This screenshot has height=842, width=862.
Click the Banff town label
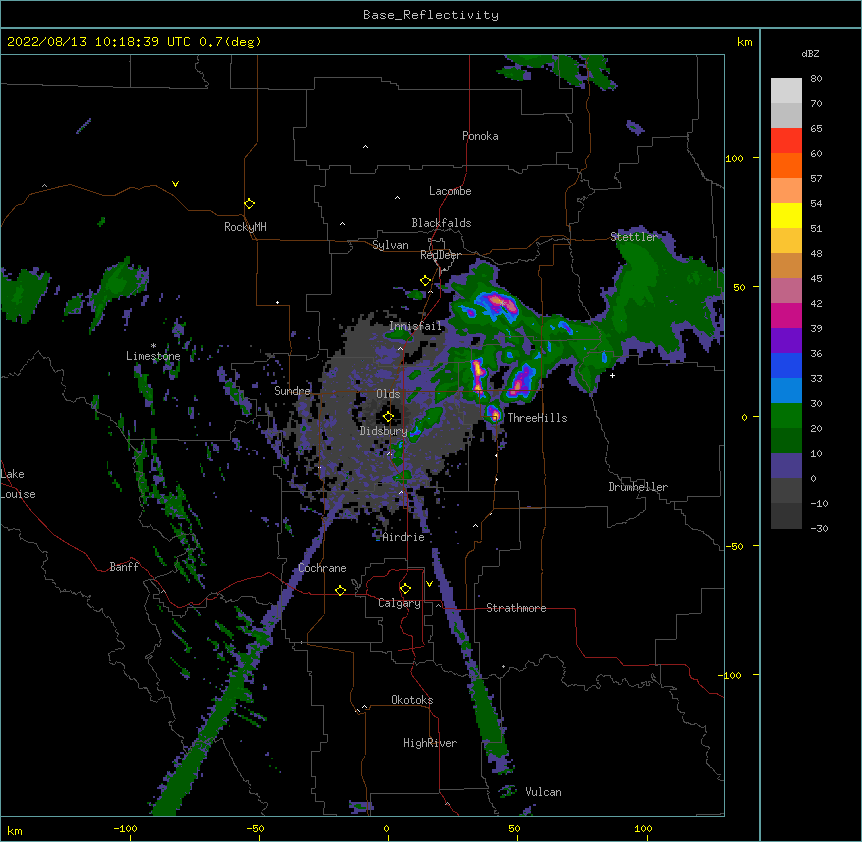(x=124, y=567)
